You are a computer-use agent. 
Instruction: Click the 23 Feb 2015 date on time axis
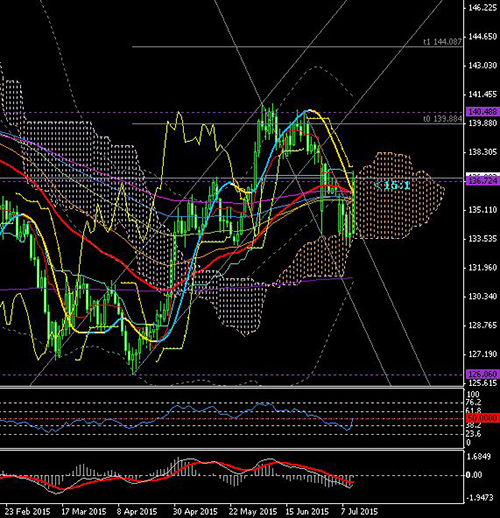click(28, 511)
